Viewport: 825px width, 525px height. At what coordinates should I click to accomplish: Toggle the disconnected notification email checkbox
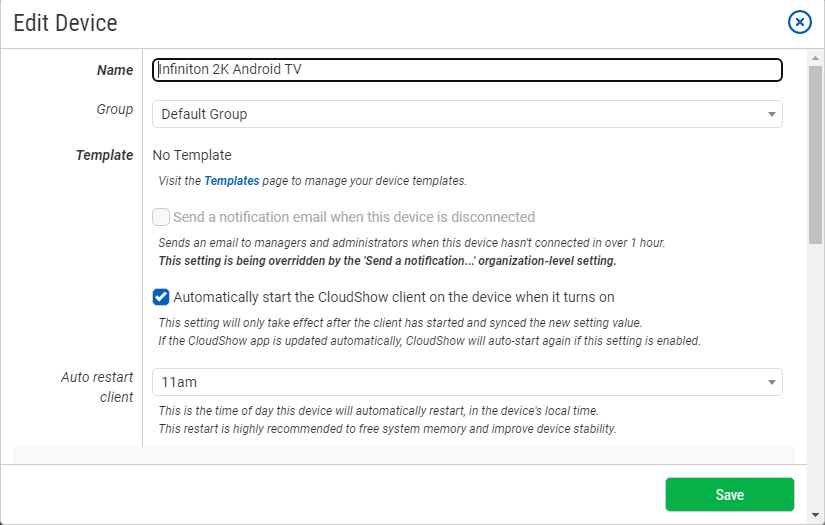pos(161,217)
